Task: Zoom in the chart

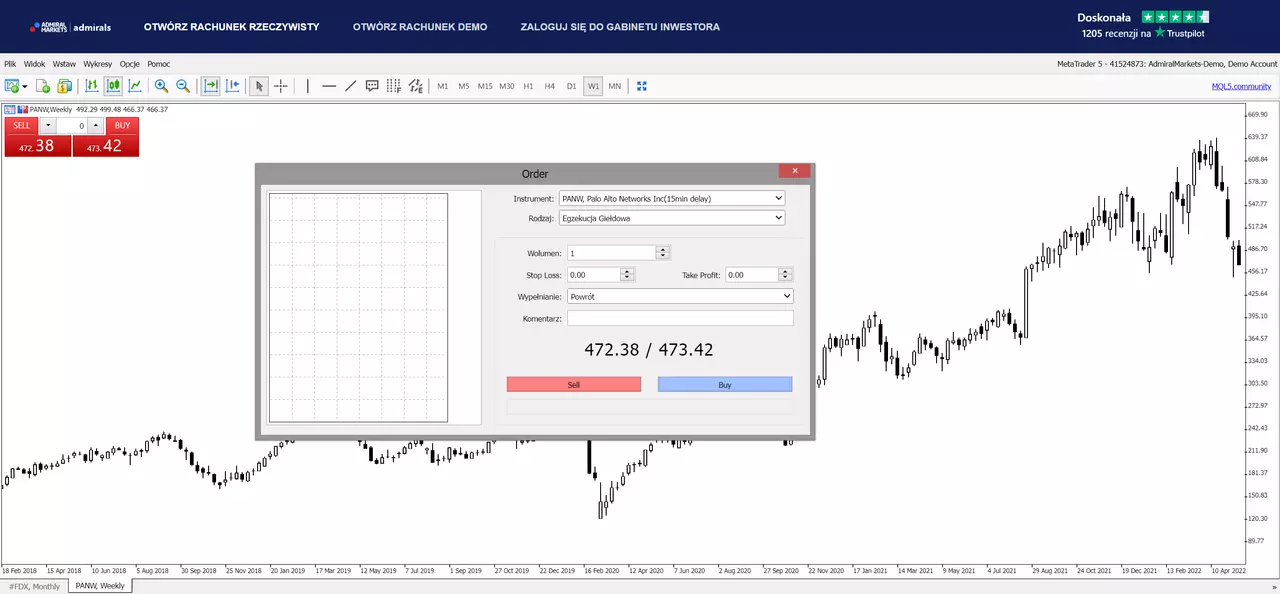Action: pyautogui.click(x=161, y=86)
